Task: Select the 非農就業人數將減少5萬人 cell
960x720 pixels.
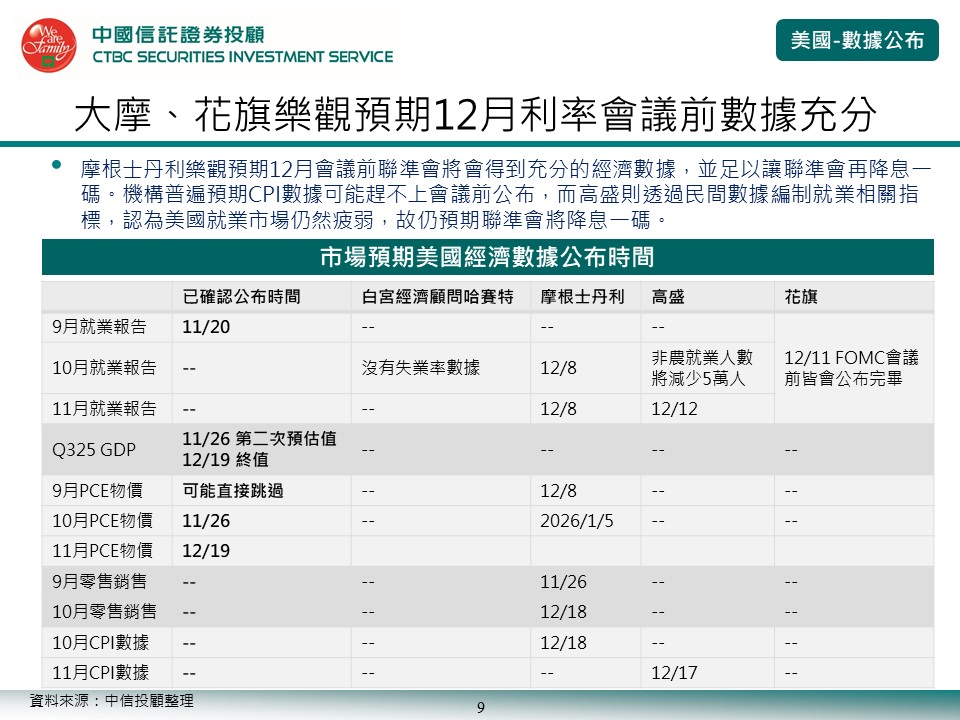Action: (x=702, y=368)
